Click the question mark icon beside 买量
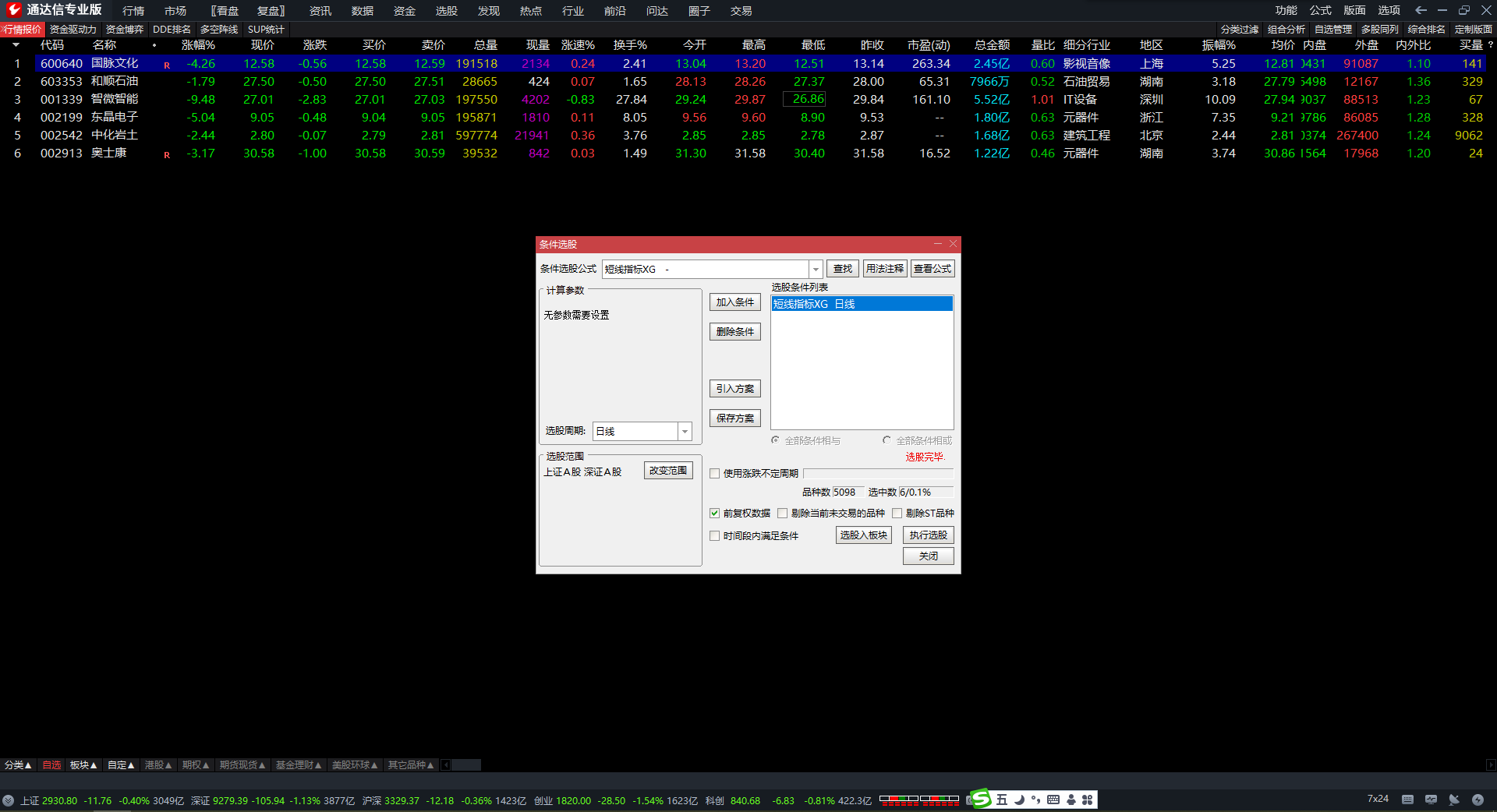The width and height of the screenshot is (1497, 812). click(1490, 45)
